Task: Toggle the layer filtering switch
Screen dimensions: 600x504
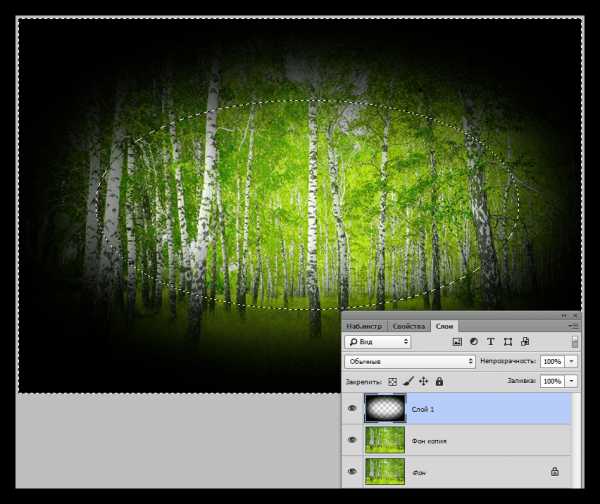Action: tap(575, 342)
